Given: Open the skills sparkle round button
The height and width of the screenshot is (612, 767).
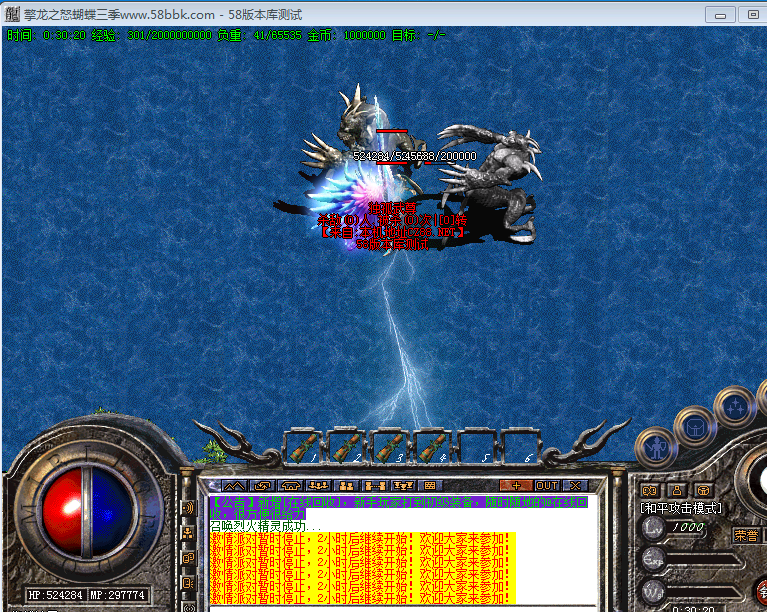Looking at the screenshot, I should (735, 408).
